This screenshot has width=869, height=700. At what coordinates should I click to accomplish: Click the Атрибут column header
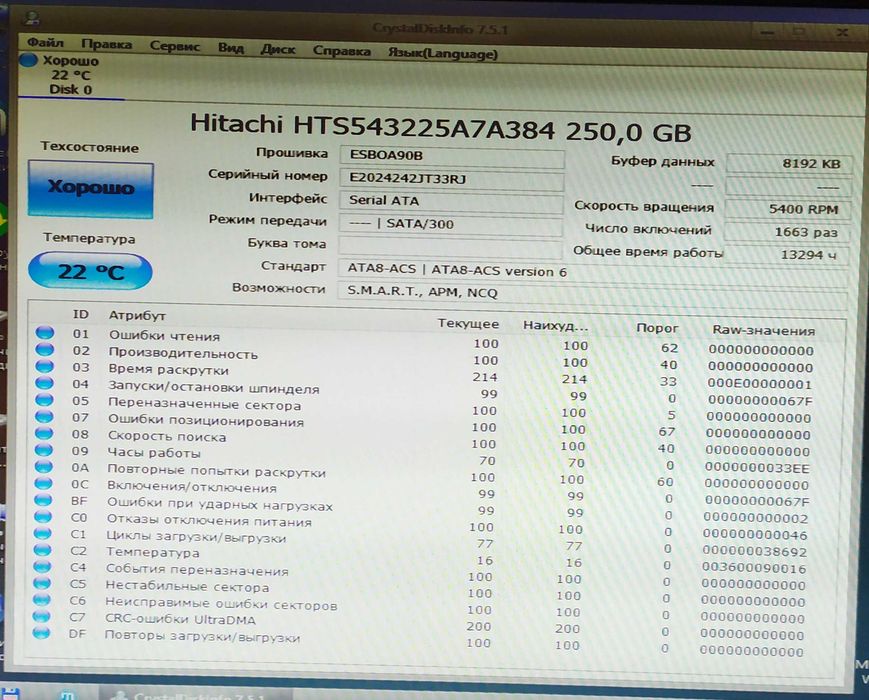coord(137,315)
